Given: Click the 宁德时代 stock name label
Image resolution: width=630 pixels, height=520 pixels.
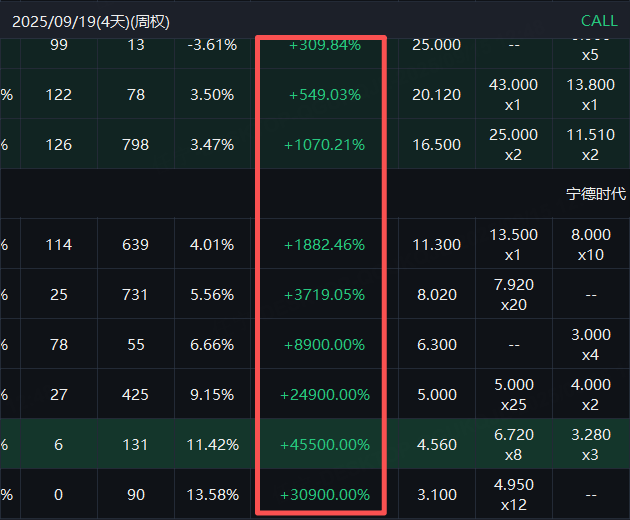Looking at the screenshot, I should click(x=595, y=194).
